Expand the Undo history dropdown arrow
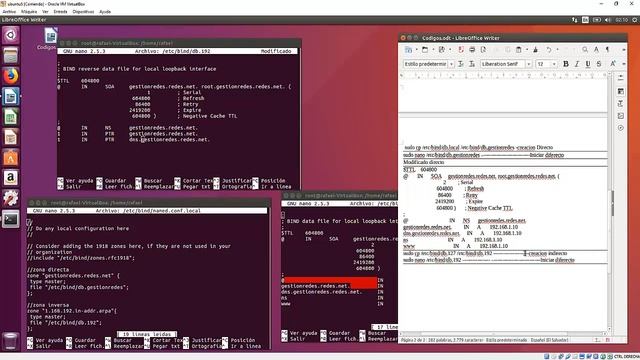Viewport: 640px width, 360px height. click(x=557, y=50)
